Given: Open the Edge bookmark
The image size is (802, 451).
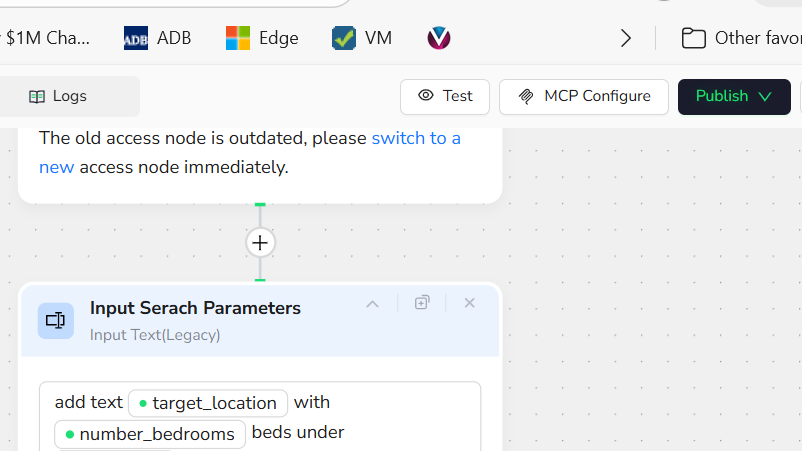Looking at the screenshot, I should pos(262,38).
